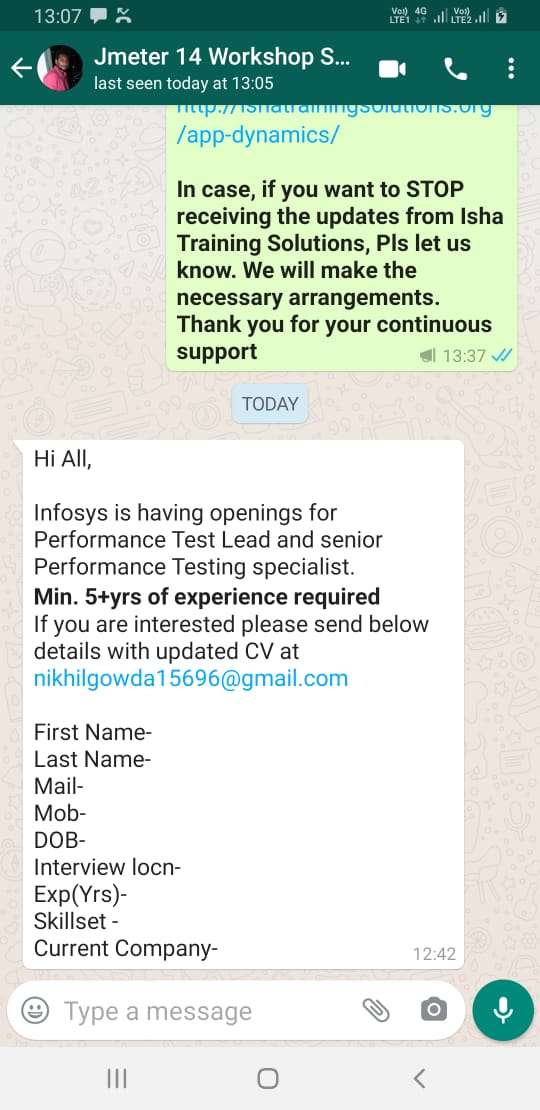
Task: Start a voice call
Action: click(x=455, y=69)
